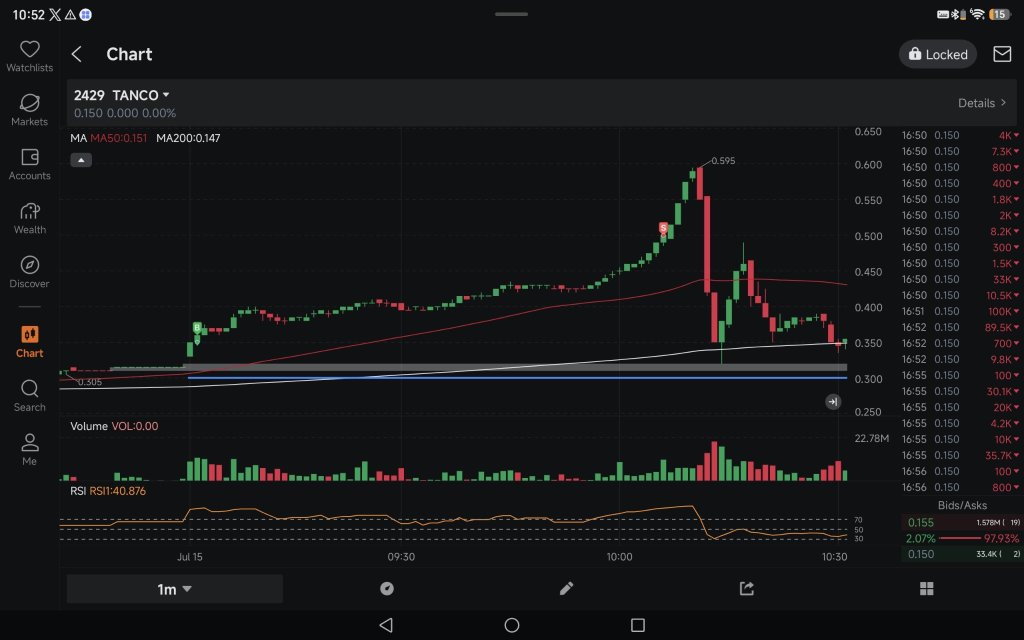
Task: Select the MA200:0.147 indicator label
Action: (188, 138)
